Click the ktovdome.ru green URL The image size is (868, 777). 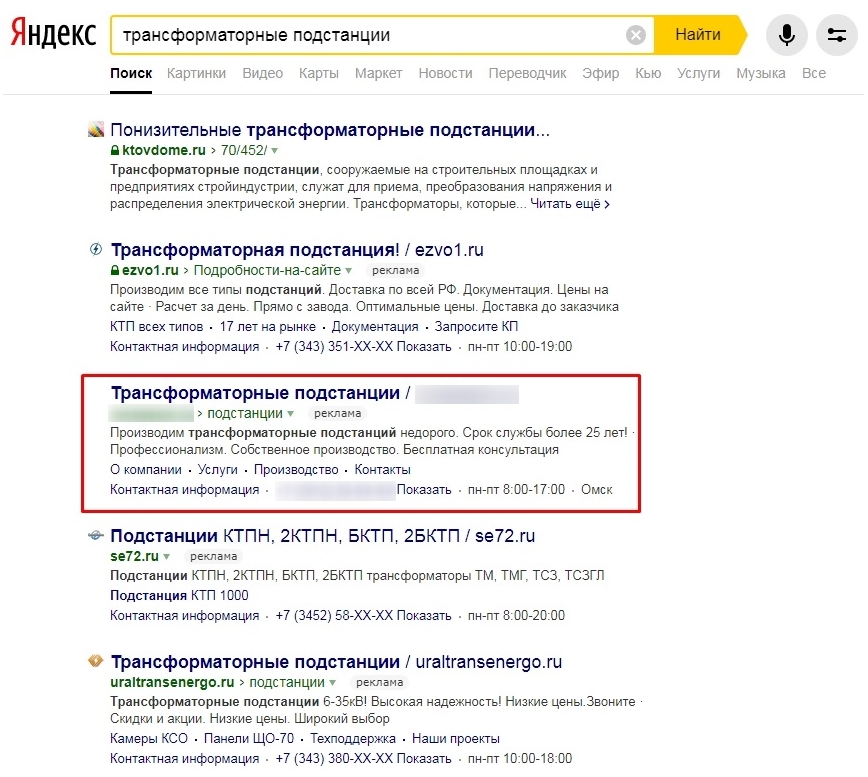[x=163, y=150]
